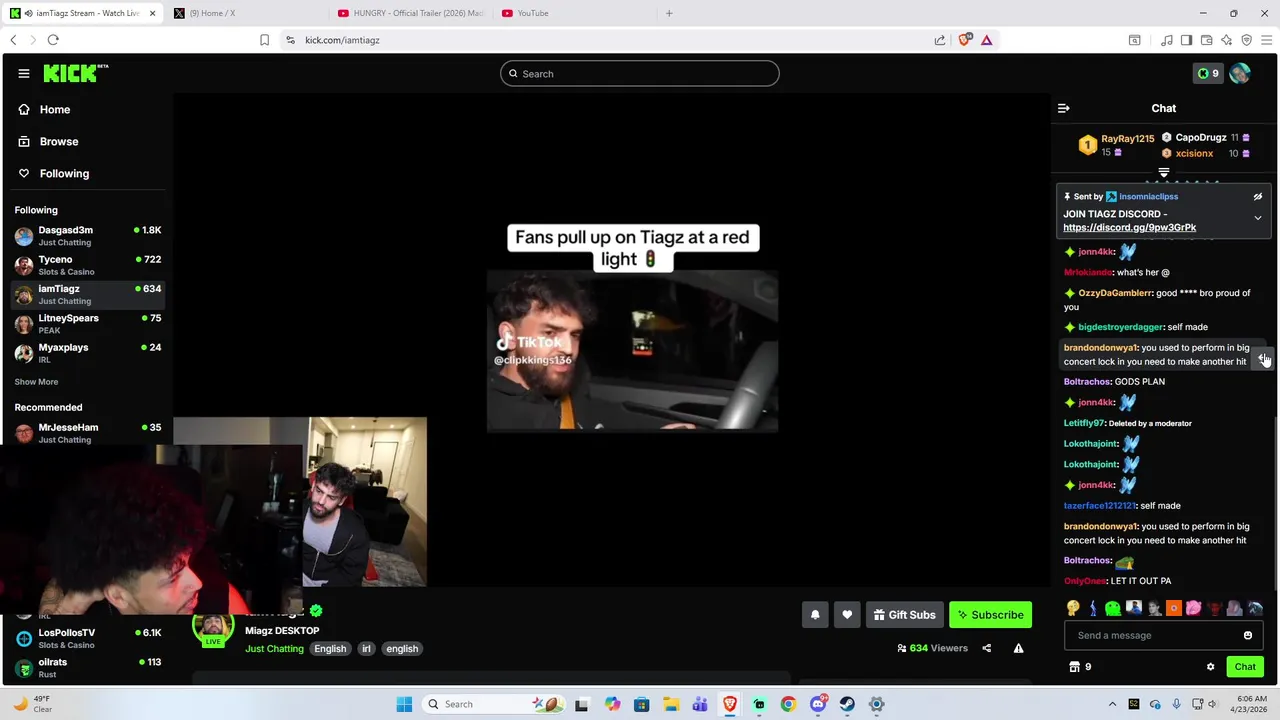Image resolution: width=1280 pixels, height=720 pixels.
Task: Switch to the HUNGRY Official Trailer tab
Action: click(x=410, y=13)
